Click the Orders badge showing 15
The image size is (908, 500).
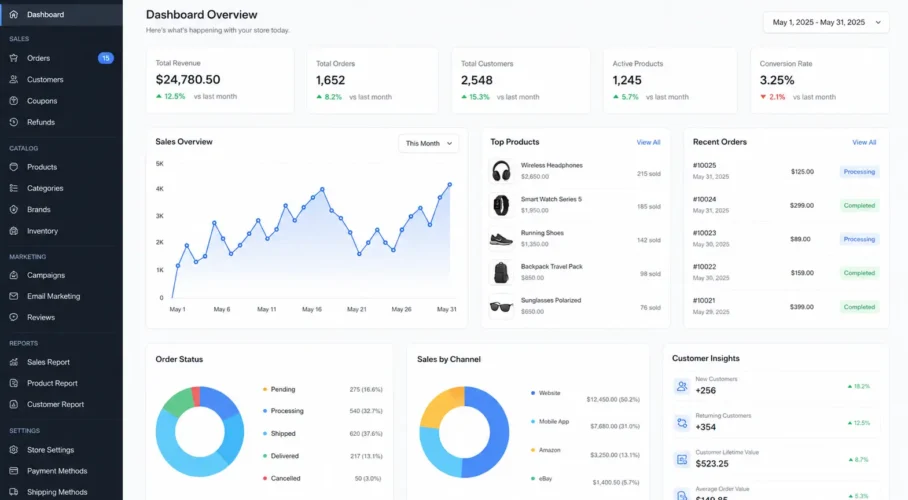[105, 58]
